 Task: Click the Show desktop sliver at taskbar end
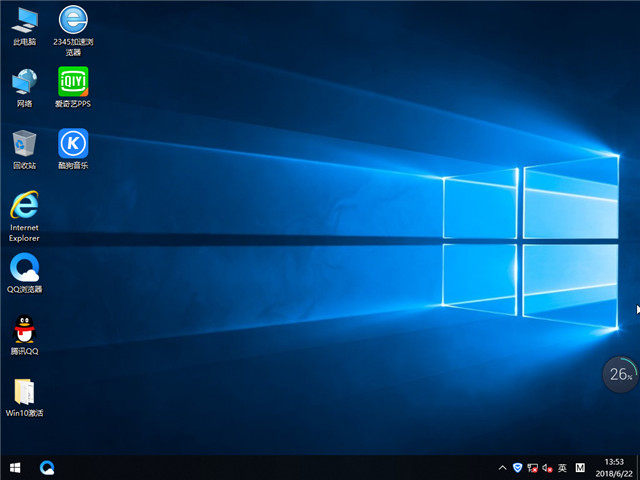click(x=638, y=468)
